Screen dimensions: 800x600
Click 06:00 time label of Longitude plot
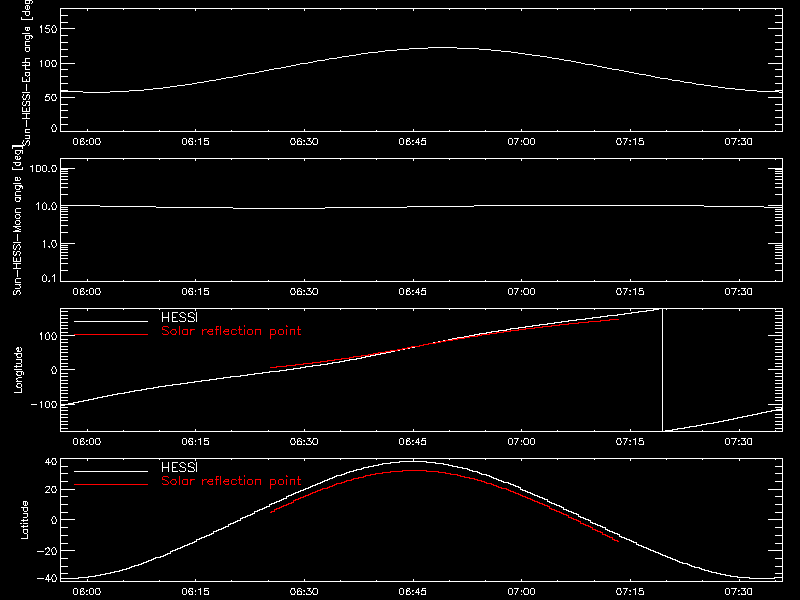click(x=87, y=442)
